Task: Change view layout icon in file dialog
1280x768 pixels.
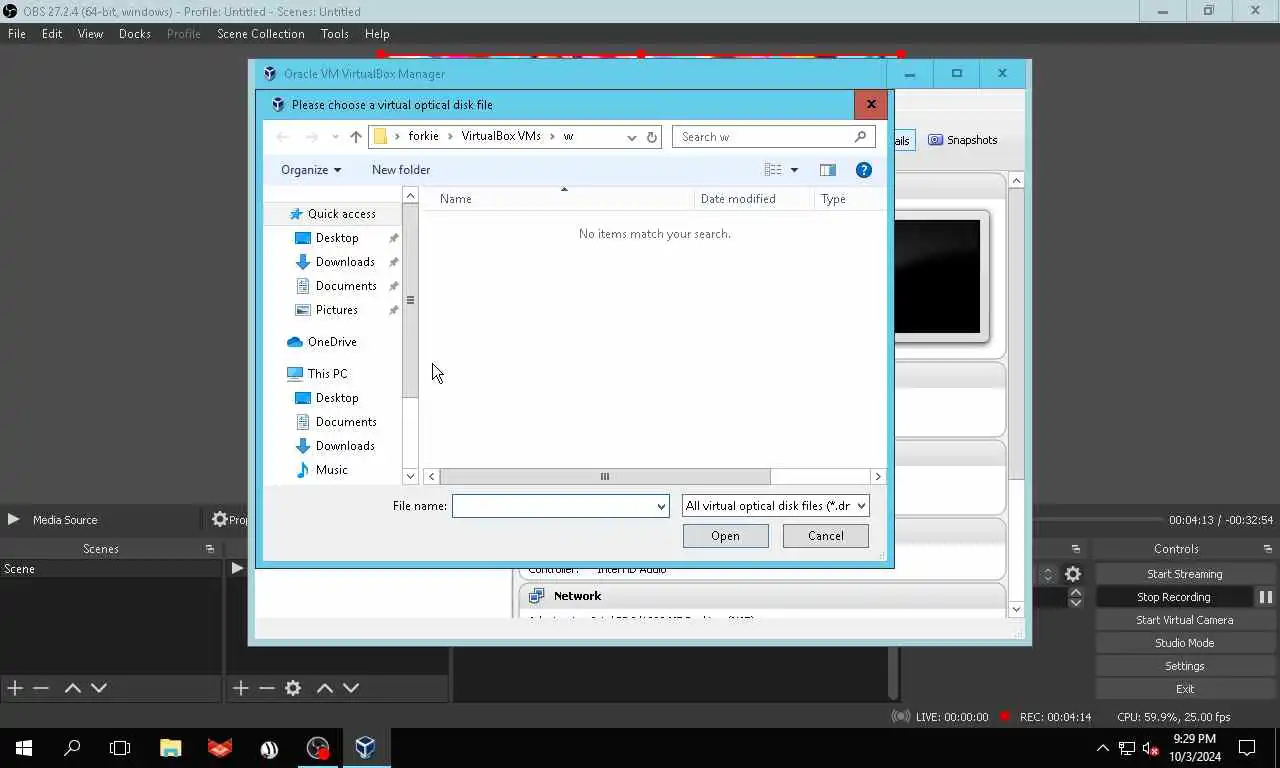Action: tap(773, 170)
